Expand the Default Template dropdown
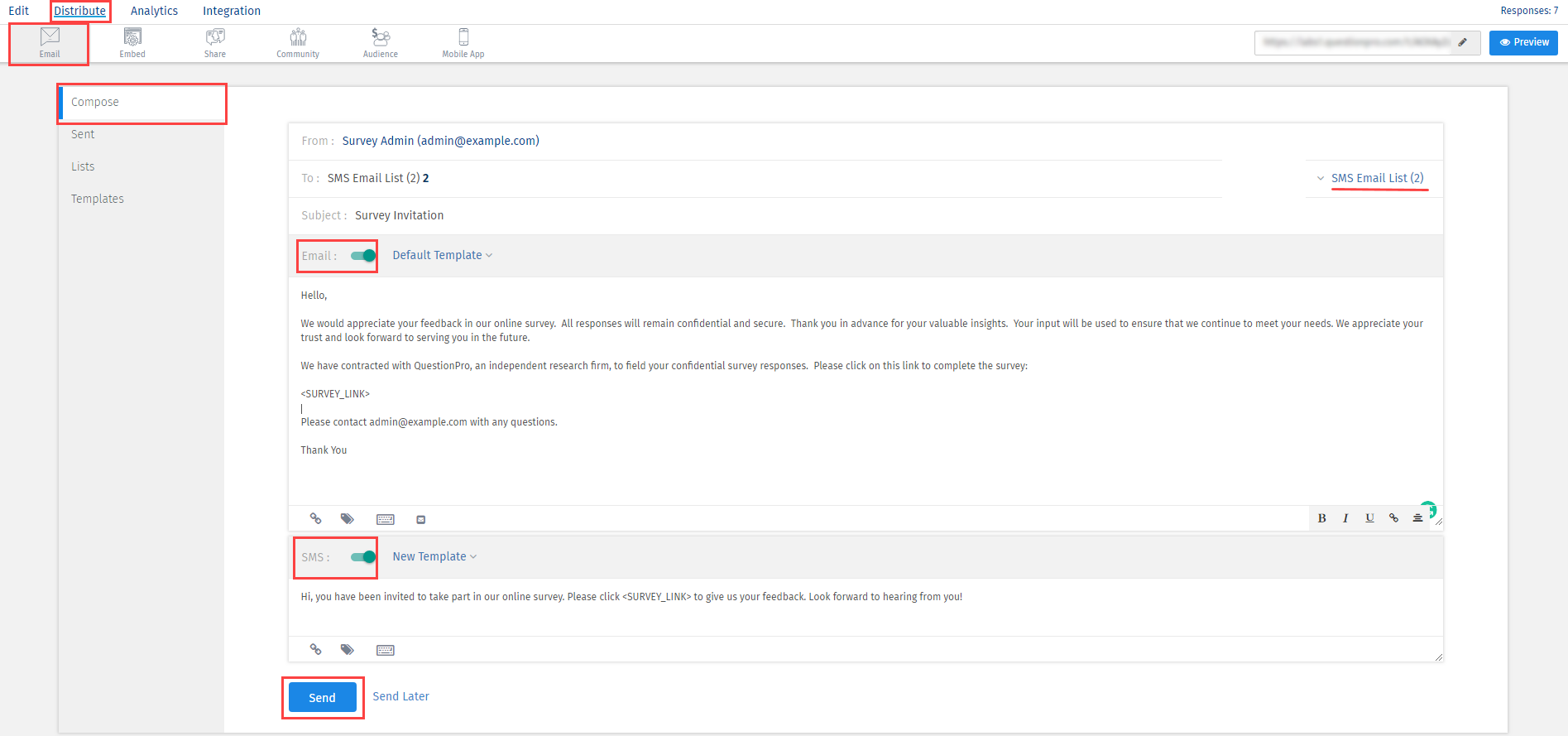The width and height of the screenshot is (1568, 736). [442, 256]
